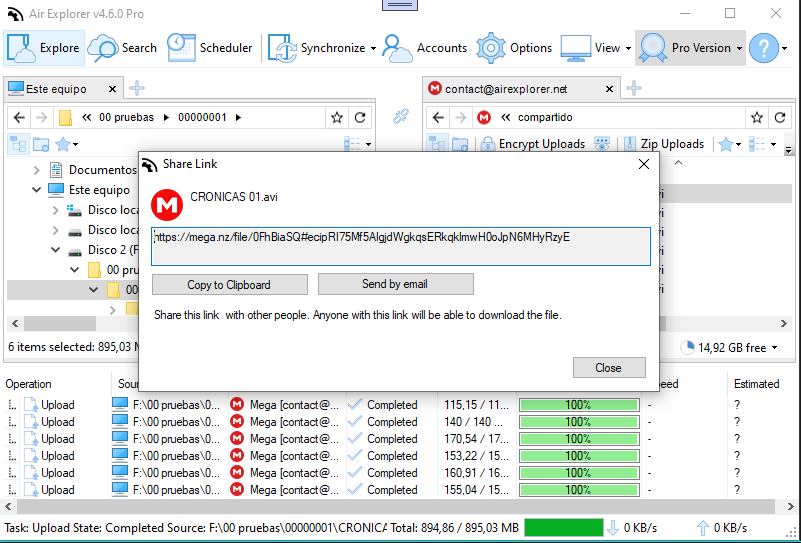Click Send by email button
Viewport: 801px width, 543px height.
pos(395,284)
